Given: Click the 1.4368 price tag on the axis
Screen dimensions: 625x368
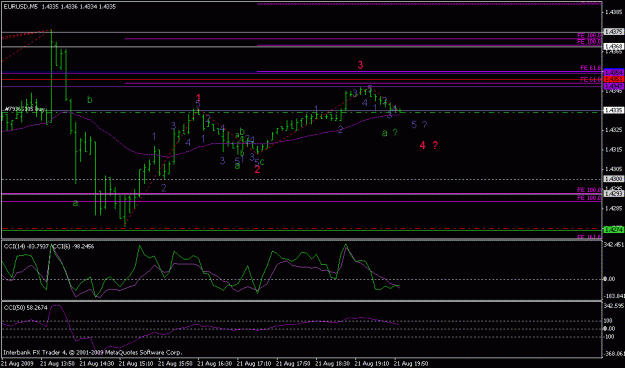Looking at the screenshot, I should pos(613,47).
